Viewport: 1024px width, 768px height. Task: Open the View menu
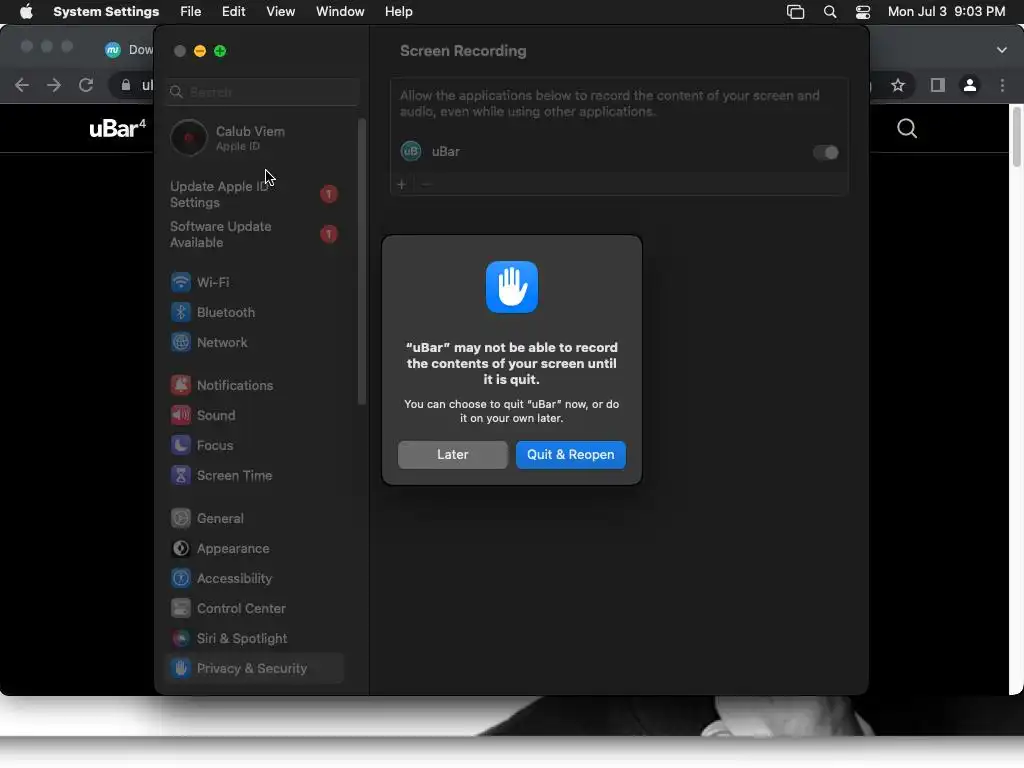[x=280, y=12]
